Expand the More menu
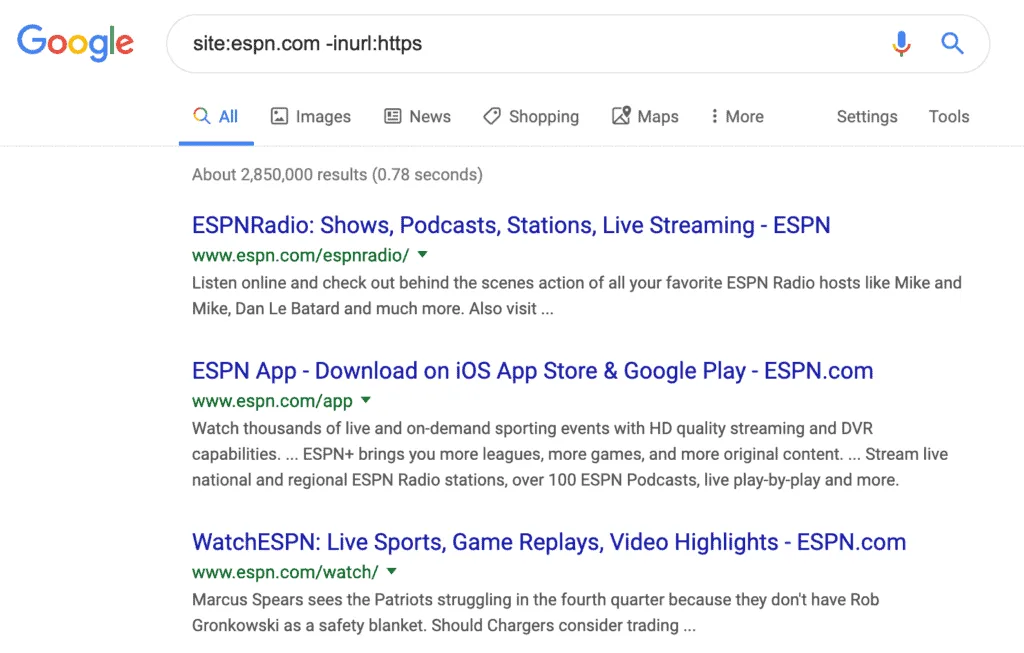The height and width of the screenshot is (653, 1024). 737,117
